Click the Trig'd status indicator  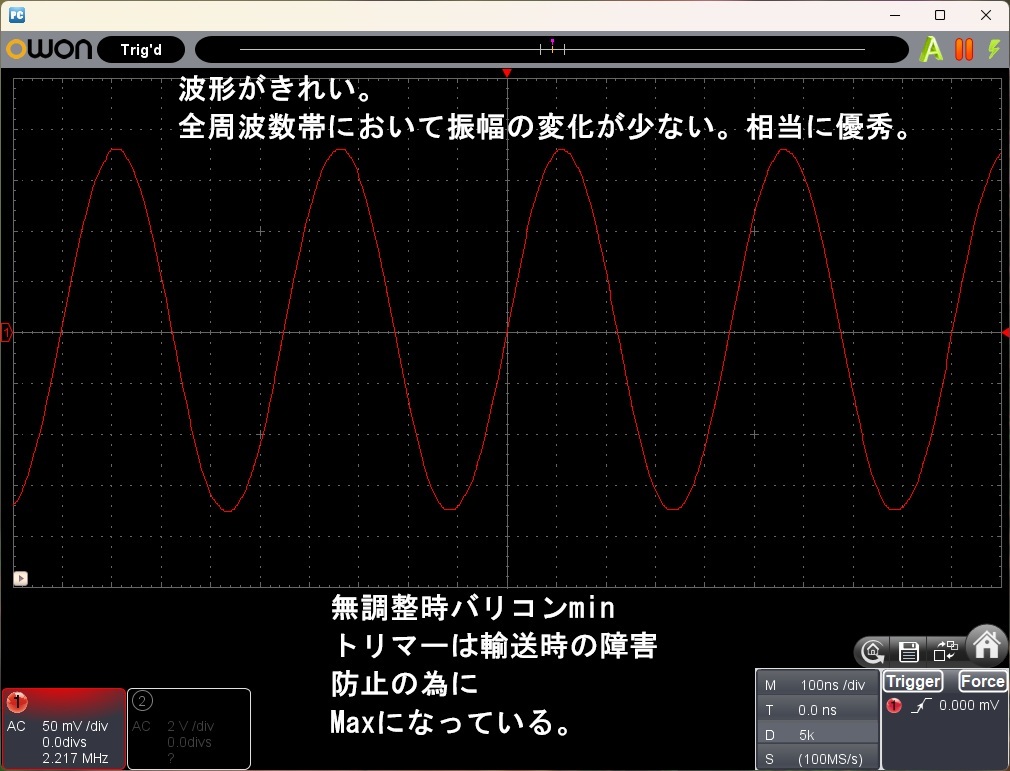[x=141, y=50]
